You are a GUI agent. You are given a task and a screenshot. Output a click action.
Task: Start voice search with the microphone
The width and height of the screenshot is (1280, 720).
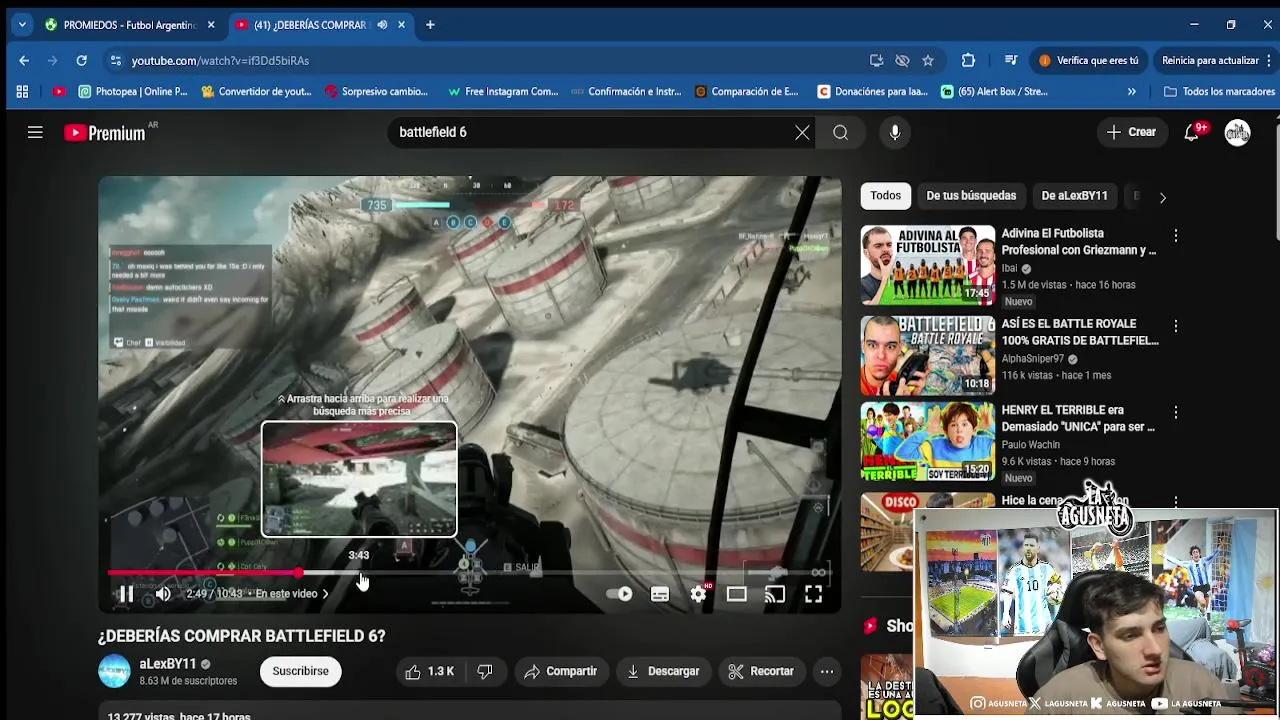[x=895, y=132]
